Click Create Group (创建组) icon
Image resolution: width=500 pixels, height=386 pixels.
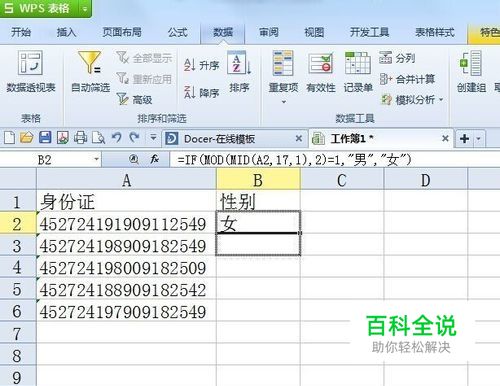tap(470, 63)
